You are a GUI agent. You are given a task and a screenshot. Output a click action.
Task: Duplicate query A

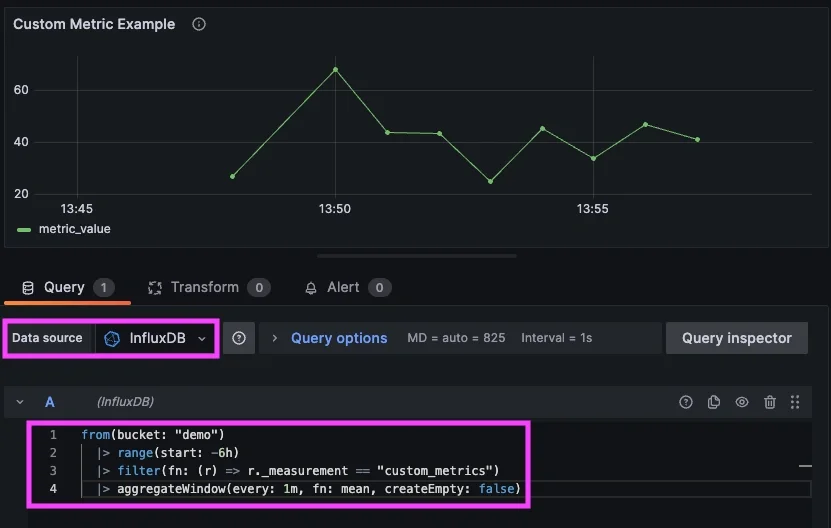[x=714, y=402]
